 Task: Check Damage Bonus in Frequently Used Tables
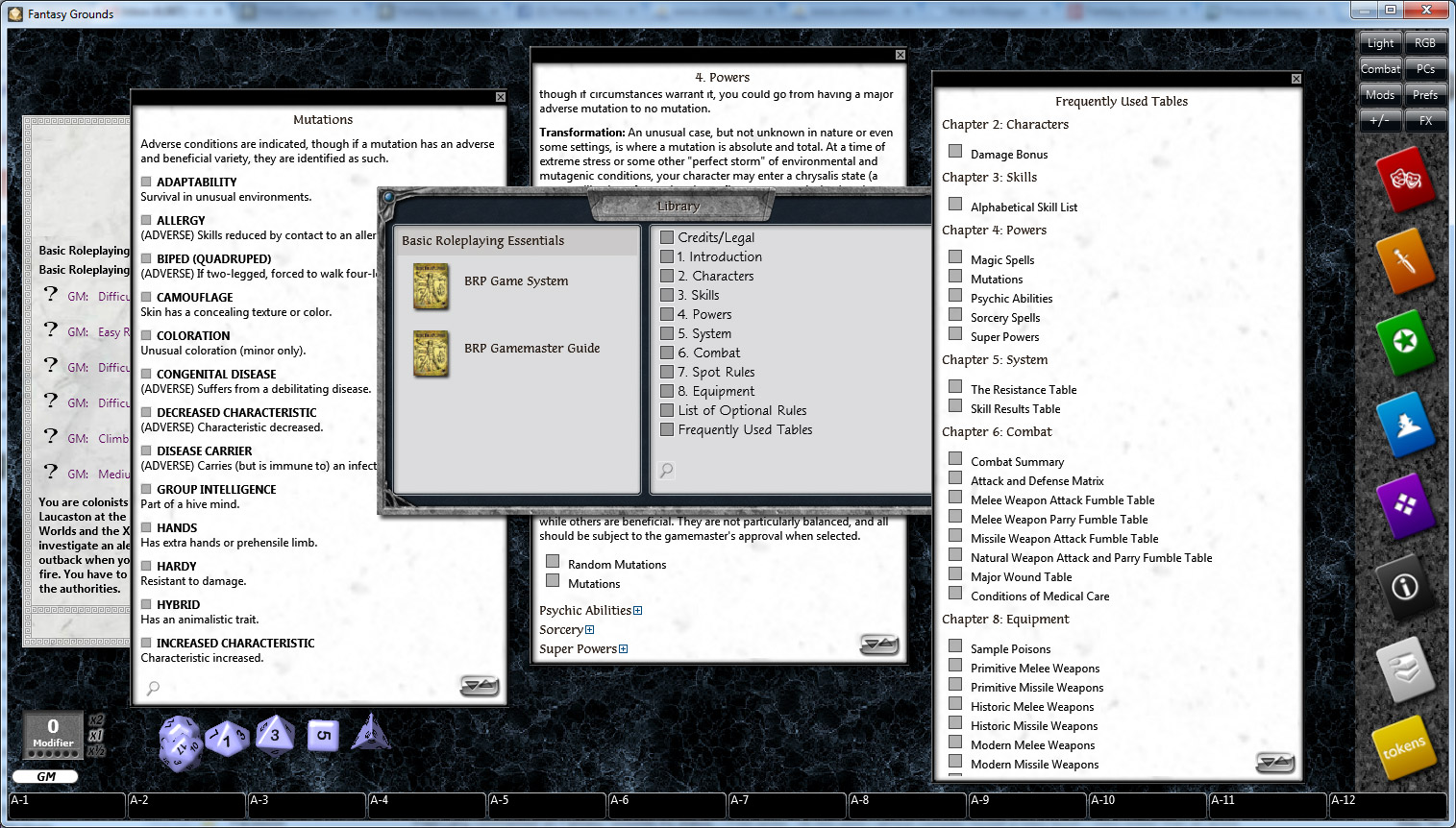click(955, 151)
